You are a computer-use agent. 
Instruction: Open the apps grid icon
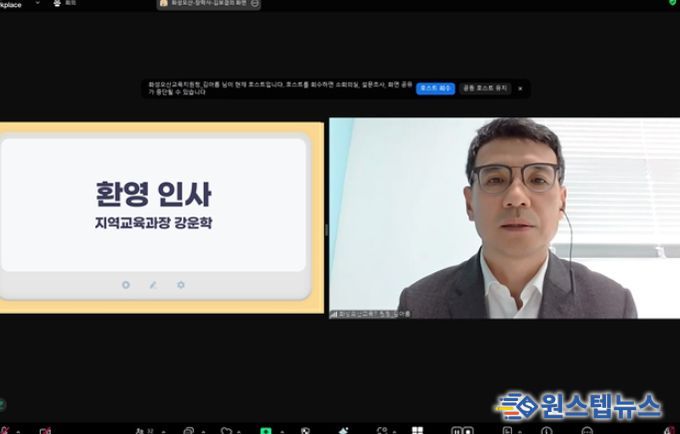[417, 431]
